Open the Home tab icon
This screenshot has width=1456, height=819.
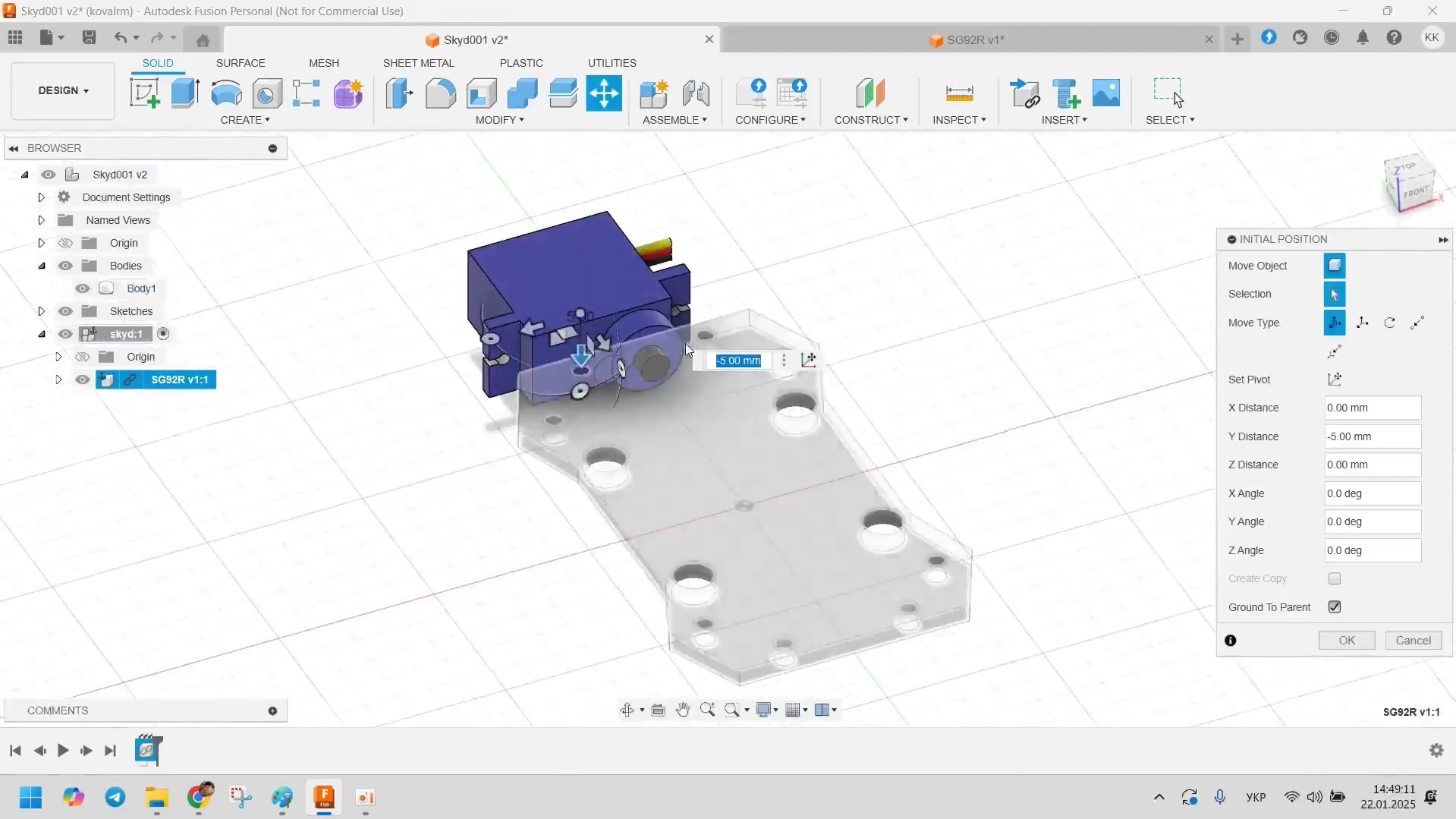tap(203, 39)
